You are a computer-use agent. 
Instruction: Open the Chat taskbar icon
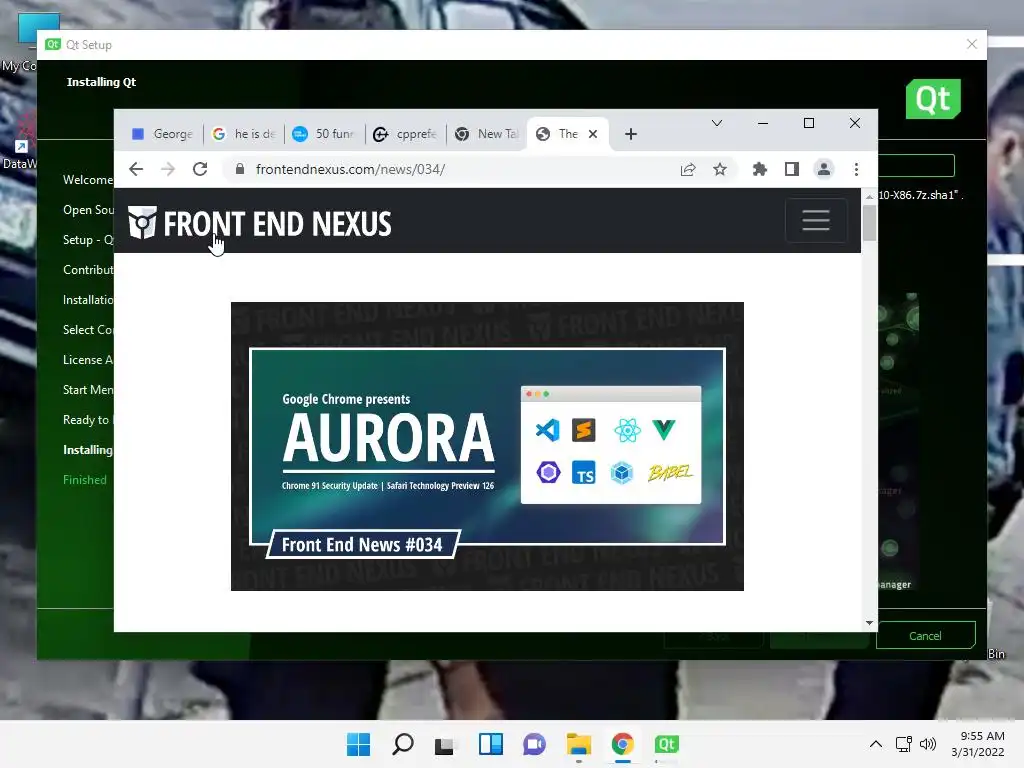click(x=534, y=744)
